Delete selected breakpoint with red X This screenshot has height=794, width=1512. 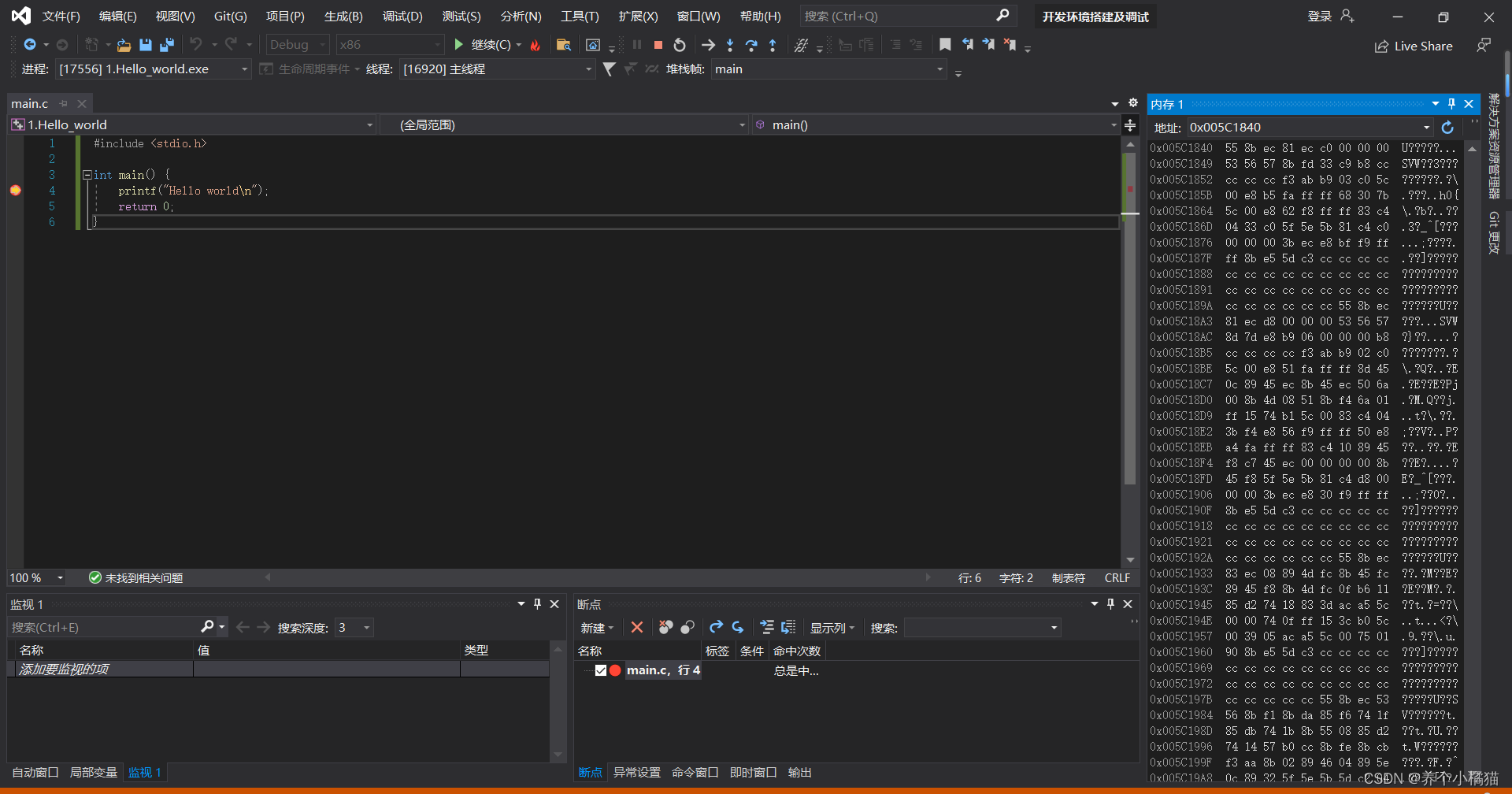637,627
